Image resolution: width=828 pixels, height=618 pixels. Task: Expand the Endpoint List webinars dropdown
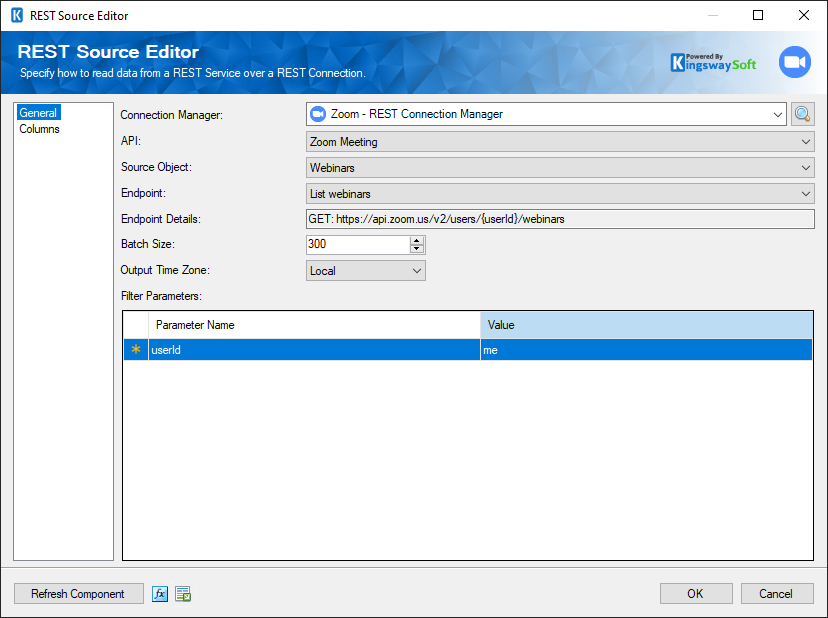560,194
